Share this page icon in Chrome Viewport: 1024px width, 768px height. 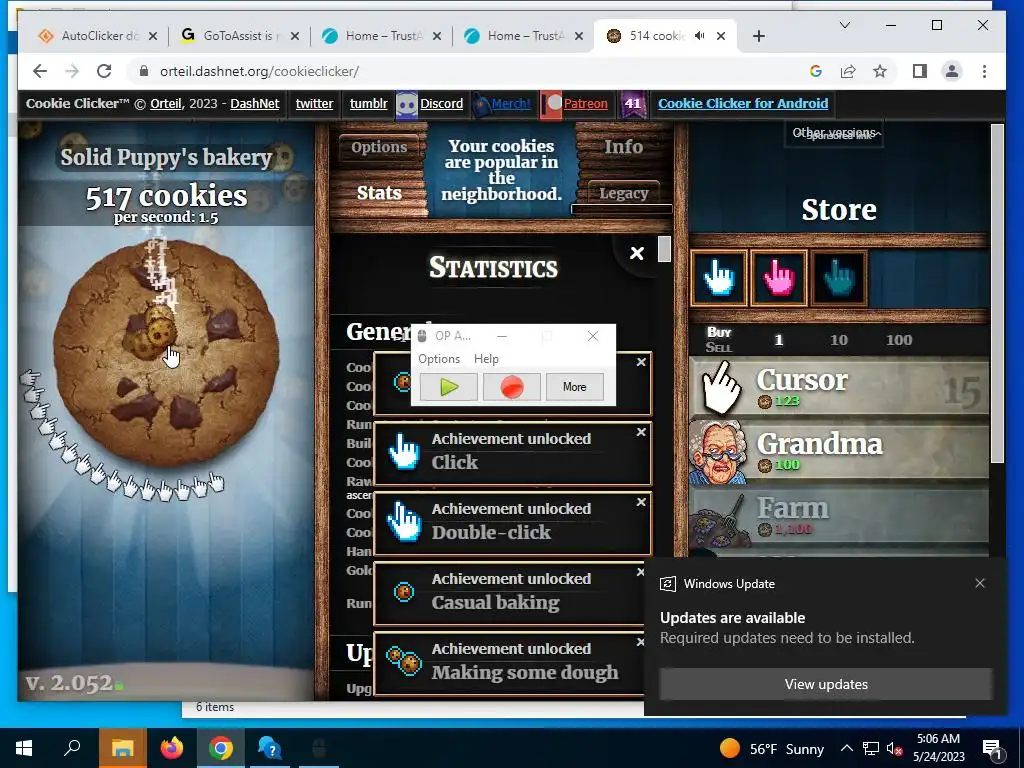(848, 71)
